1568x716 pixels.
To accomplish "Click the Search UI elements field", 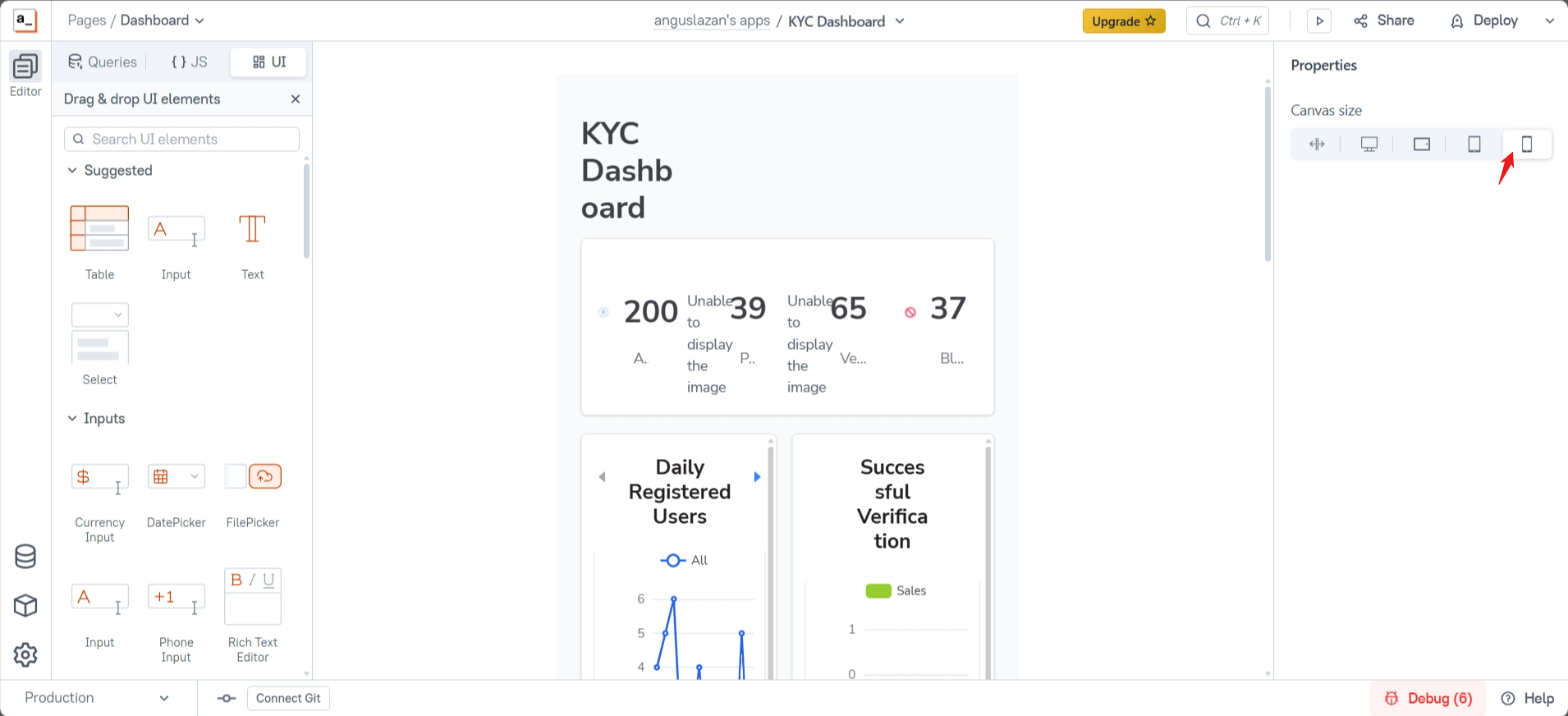I will [x=181, y=139].
